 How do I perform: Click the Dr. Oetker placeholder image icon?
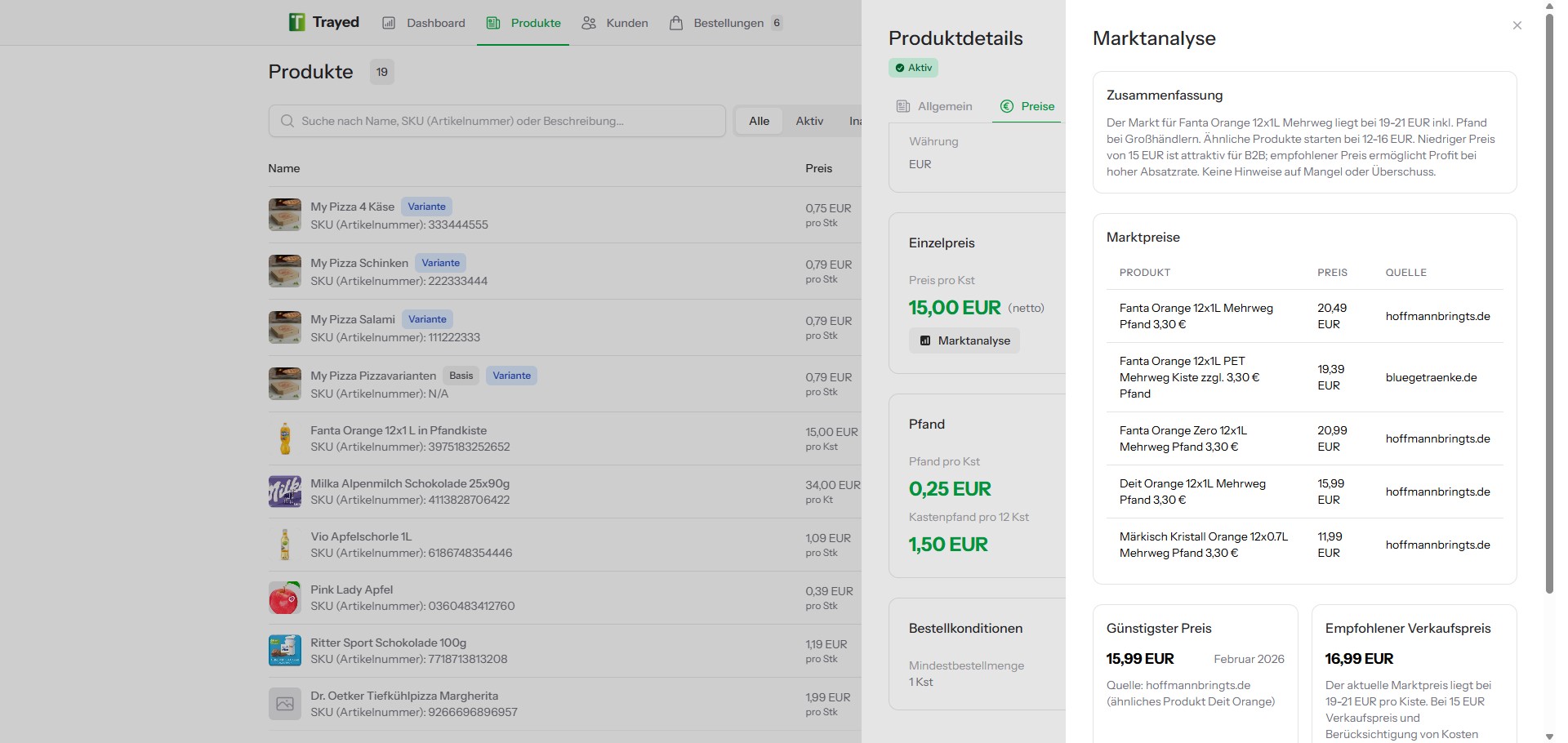pyautogui.click(x=284, y=704)
